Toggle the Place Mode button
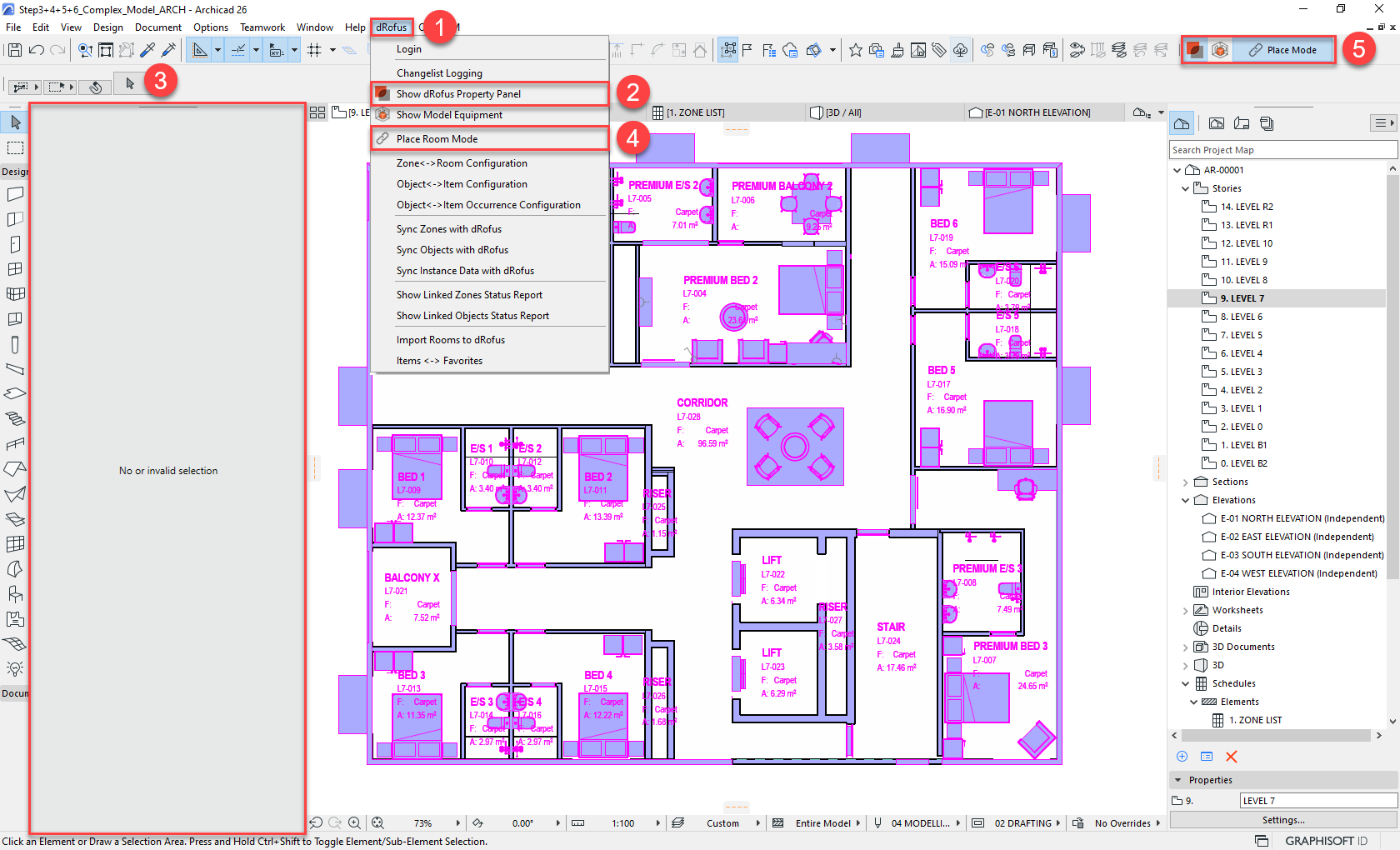 1283,50
